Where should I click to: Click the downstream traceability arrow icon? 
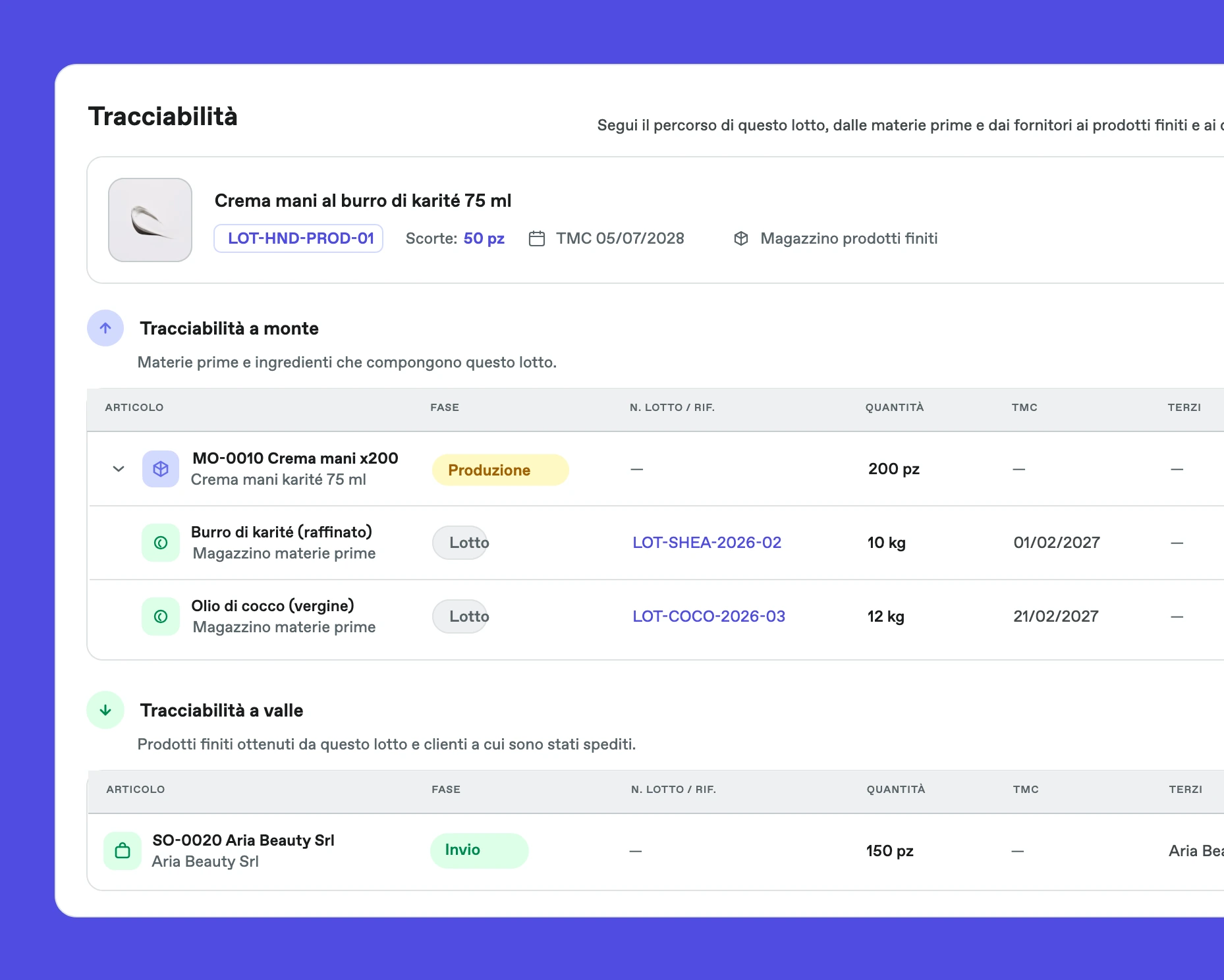point(105,710)
